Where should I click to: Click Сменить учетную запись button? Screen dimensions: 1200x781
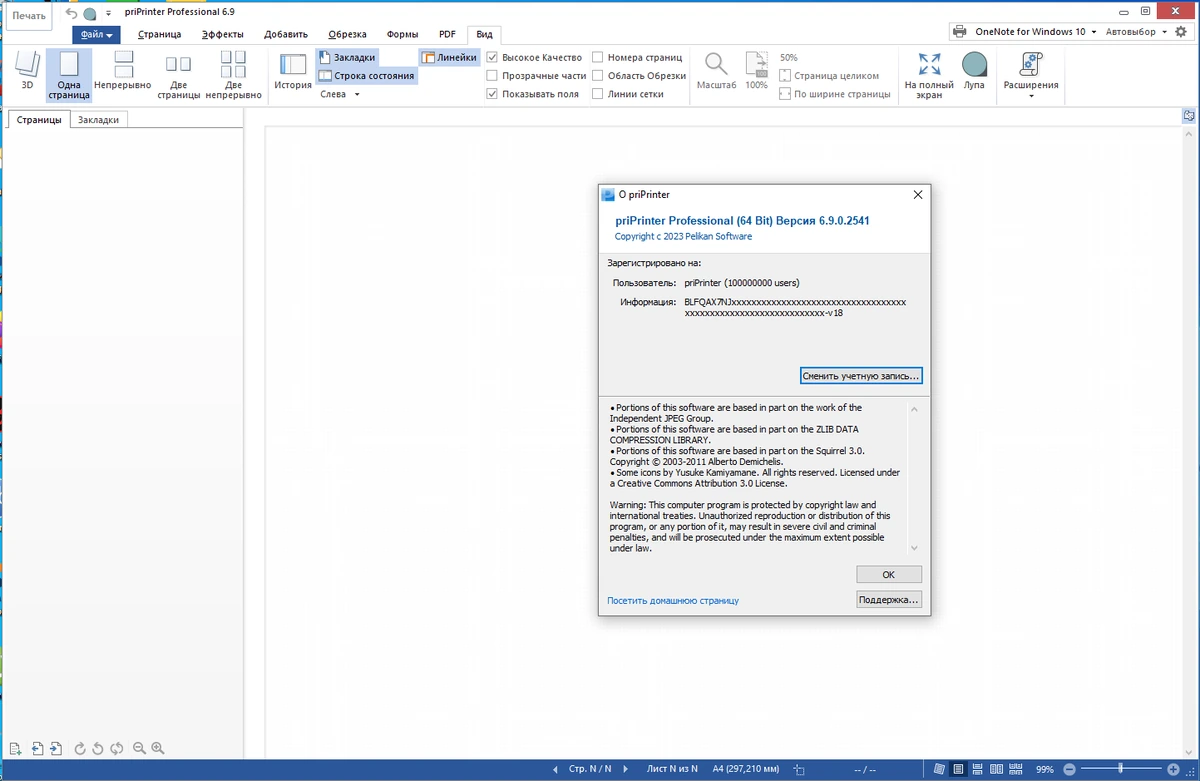tap(861, 376)
